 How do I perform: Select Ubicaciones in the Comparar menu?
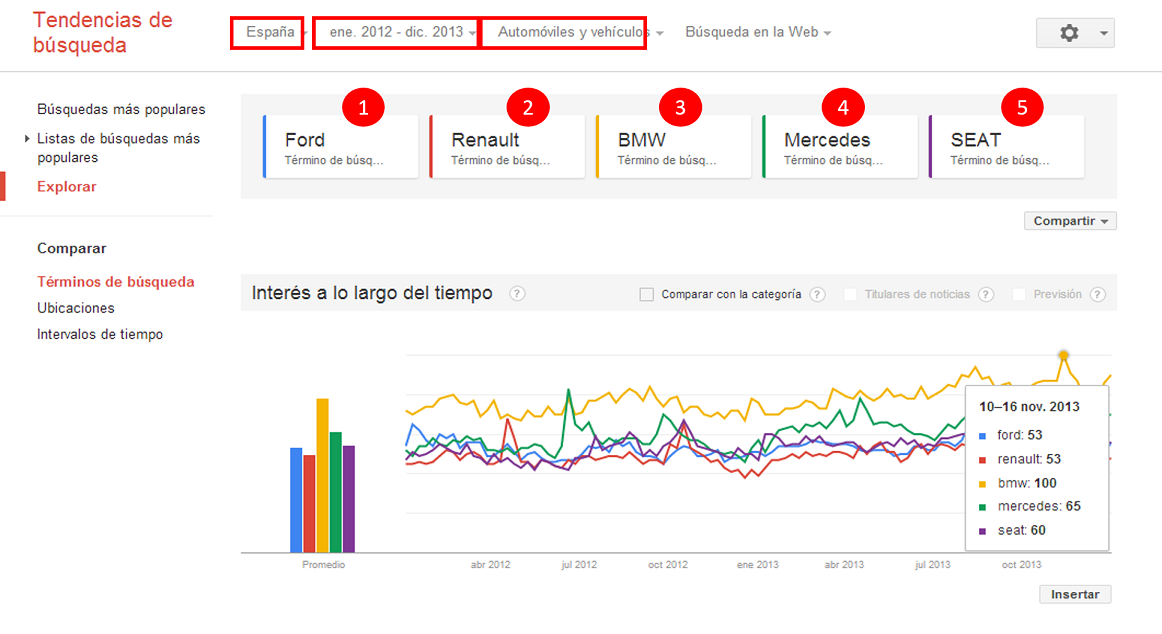[x=76, y=308]
